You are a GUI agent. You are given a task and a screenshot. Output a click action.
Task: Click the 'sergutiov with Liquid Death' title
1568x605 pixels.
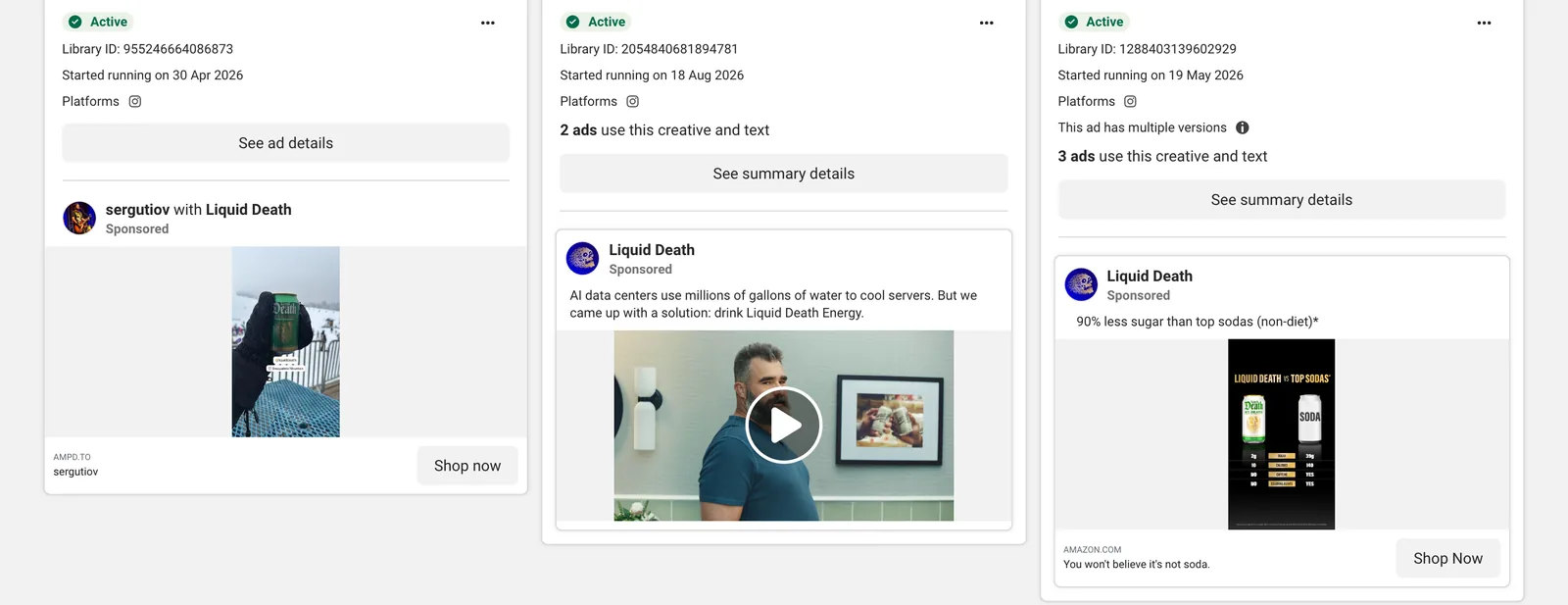198,209
